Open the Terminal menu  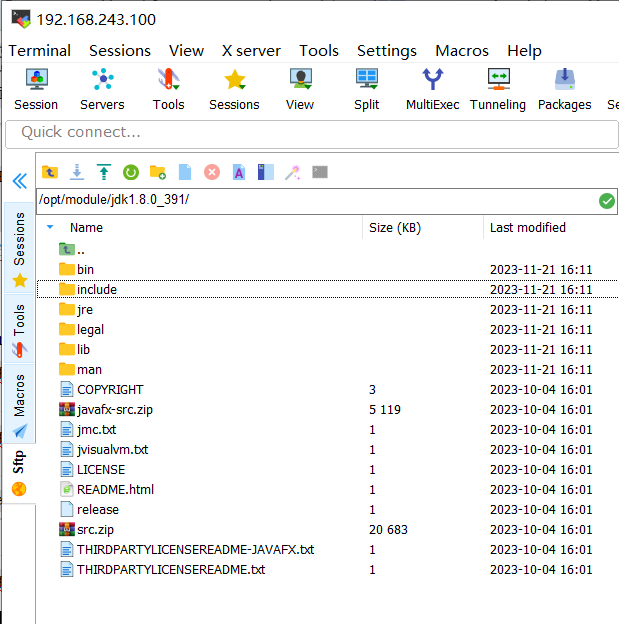pos(39,51)
